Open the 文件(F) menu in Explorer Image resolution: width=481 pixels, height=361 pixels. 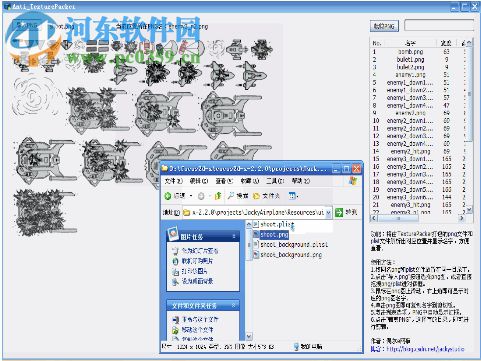tap(174, 181)
